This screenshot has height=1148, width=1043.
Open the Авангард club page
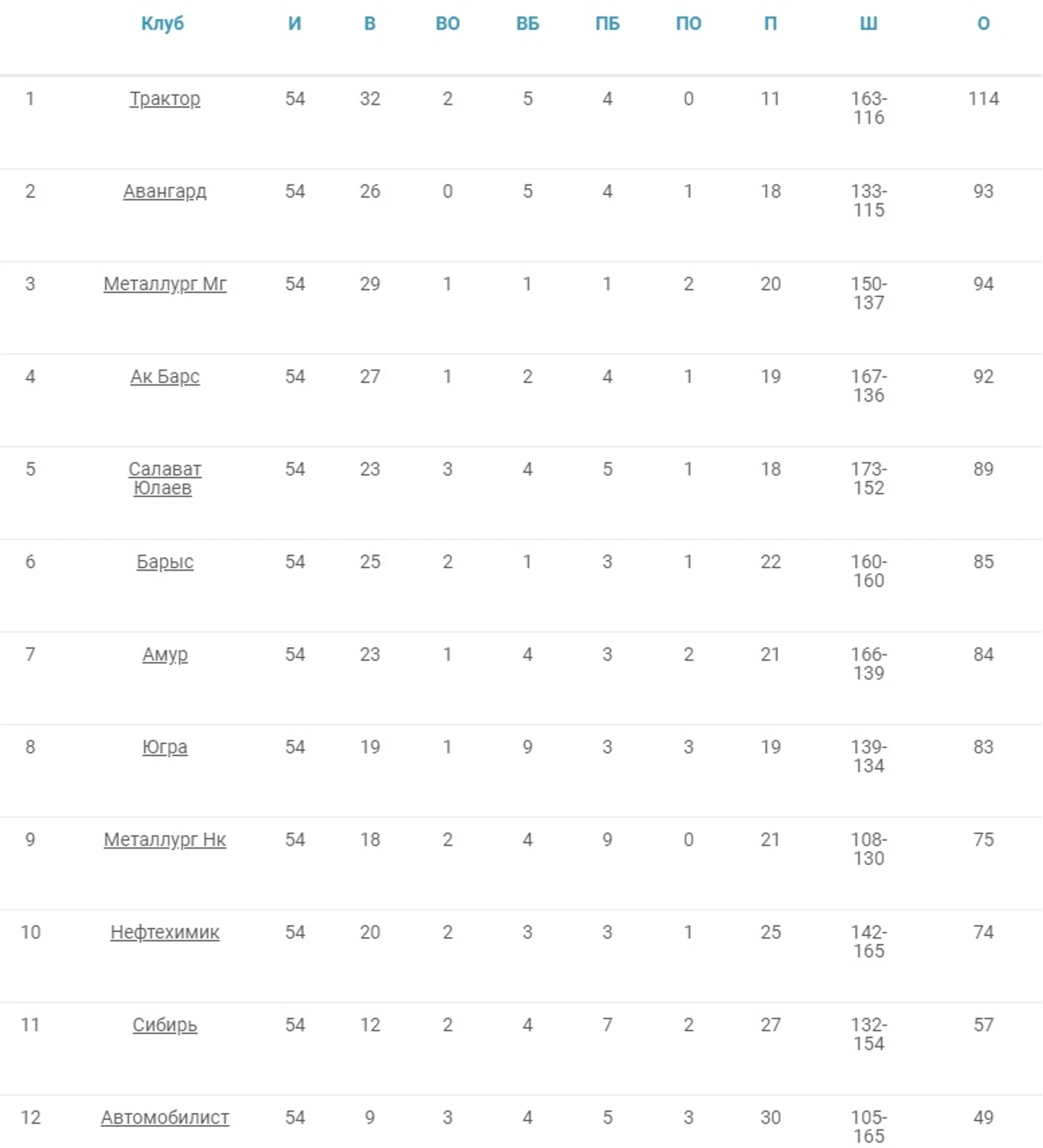(164, 191)
